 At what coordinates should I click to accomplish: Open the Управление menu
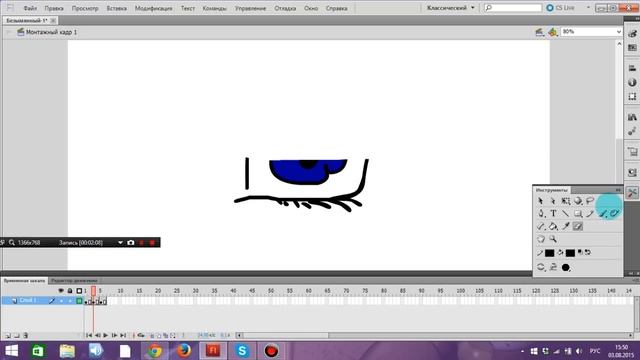(250, 8)
